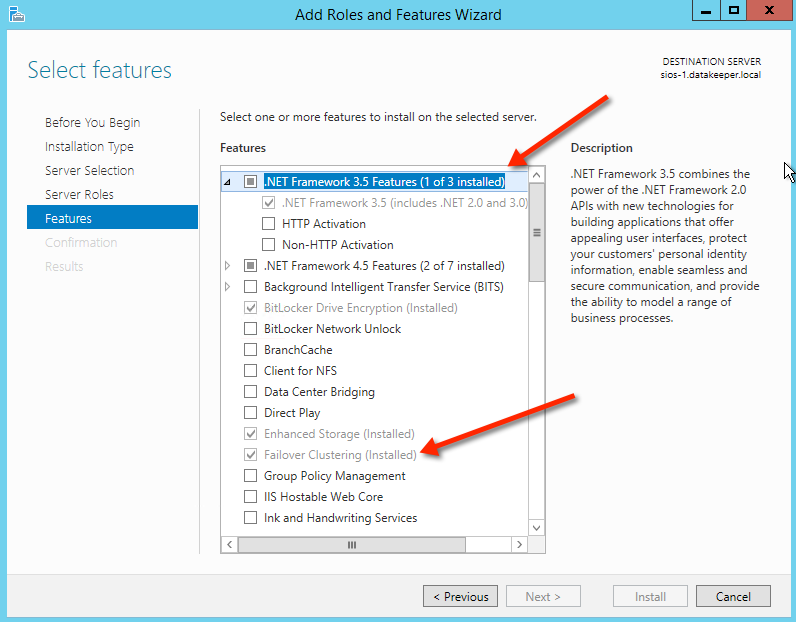Minimize the wizard window

point(705,11)
